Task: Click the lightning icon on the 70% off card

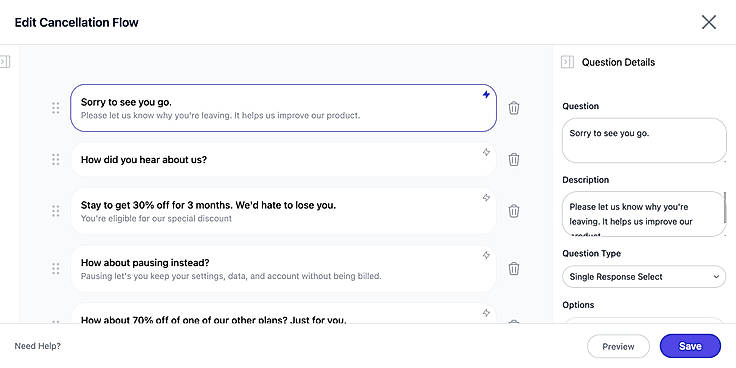Action: click(486, 313)
